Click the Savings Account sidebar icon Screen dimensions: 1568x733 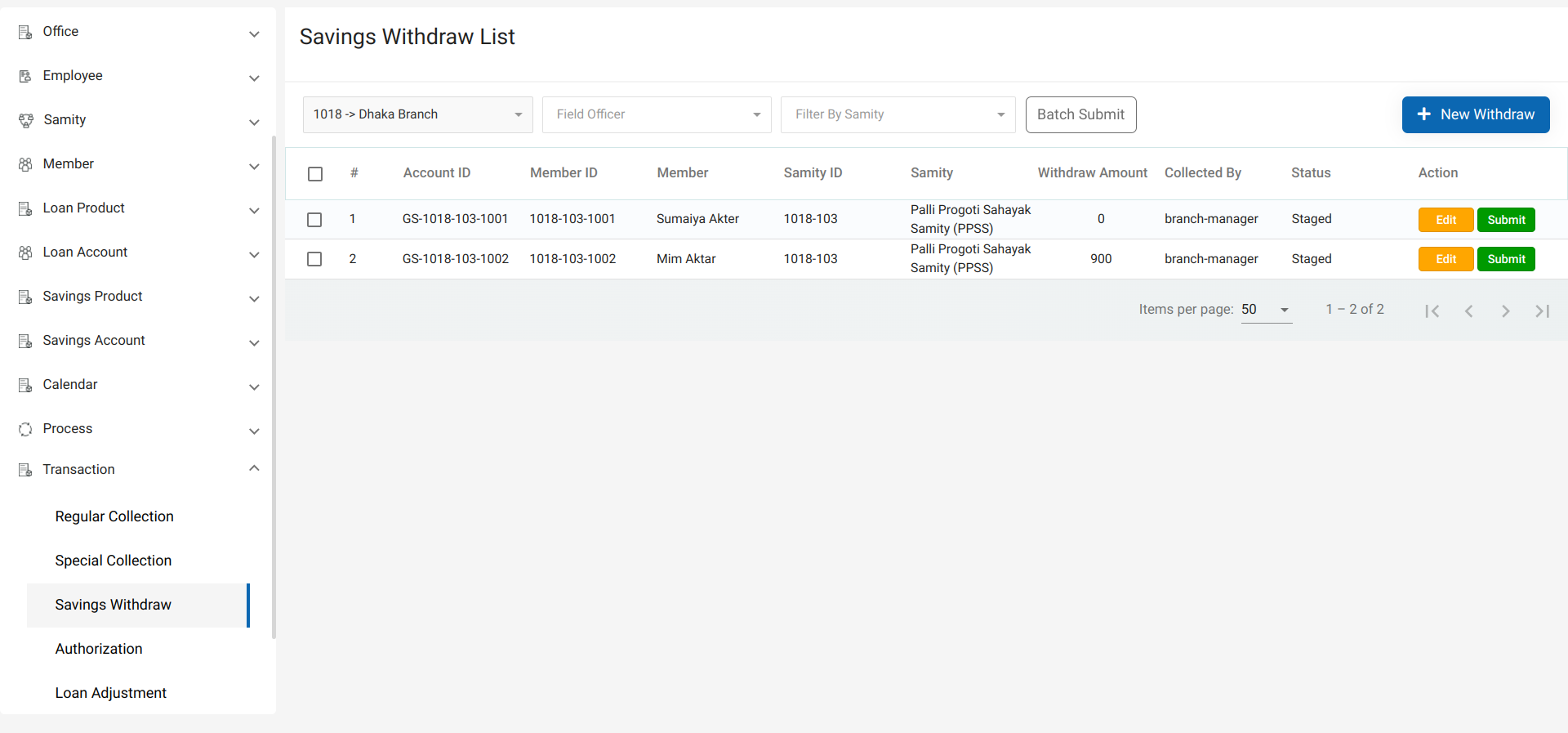pos(25,341)
